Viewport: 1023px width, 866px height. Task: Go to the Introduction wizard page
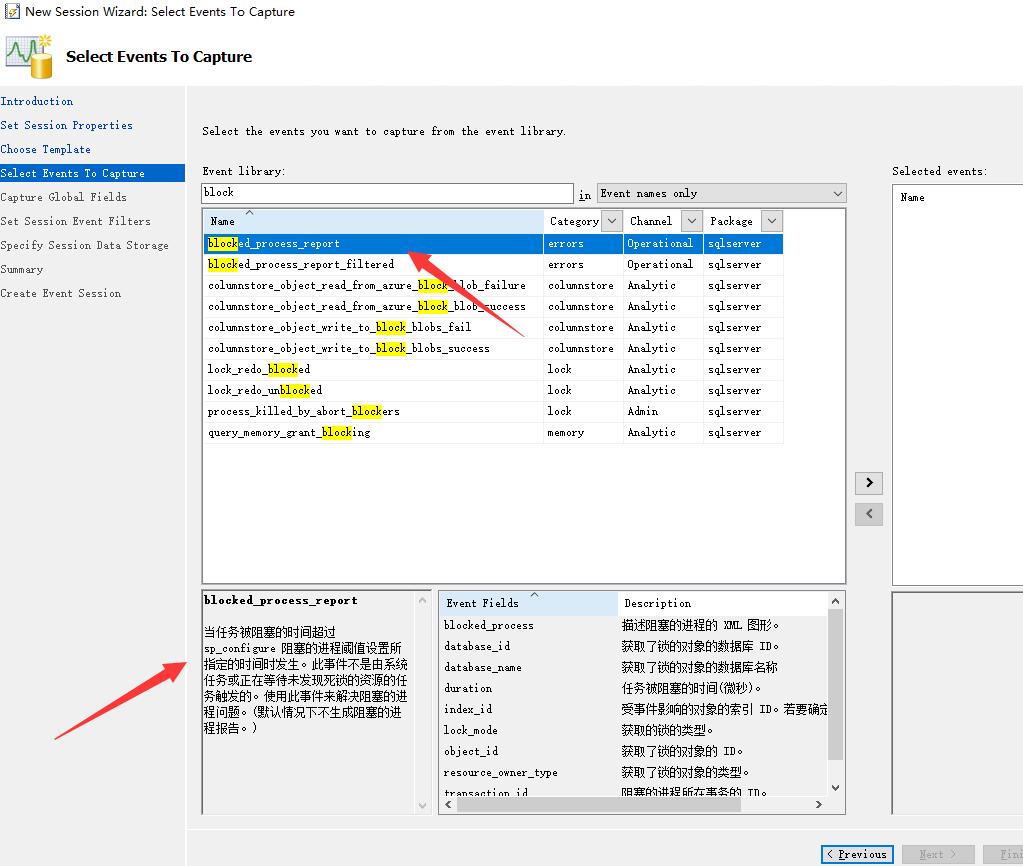coord(37,101)
